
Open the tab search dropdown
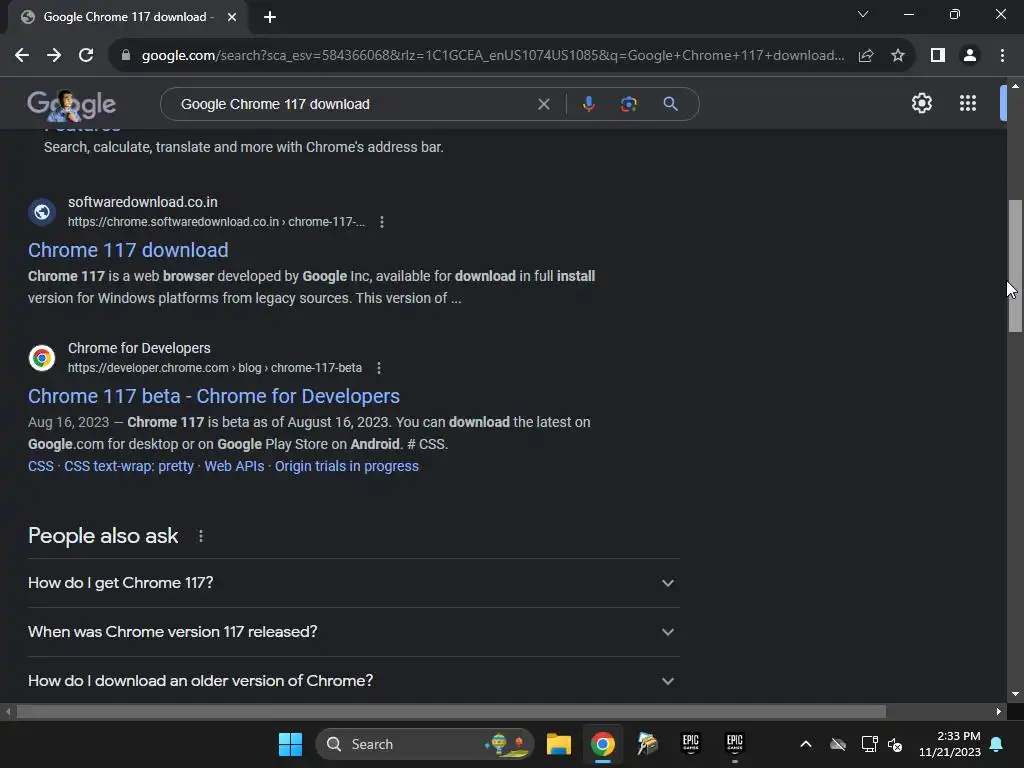point(863,14)
